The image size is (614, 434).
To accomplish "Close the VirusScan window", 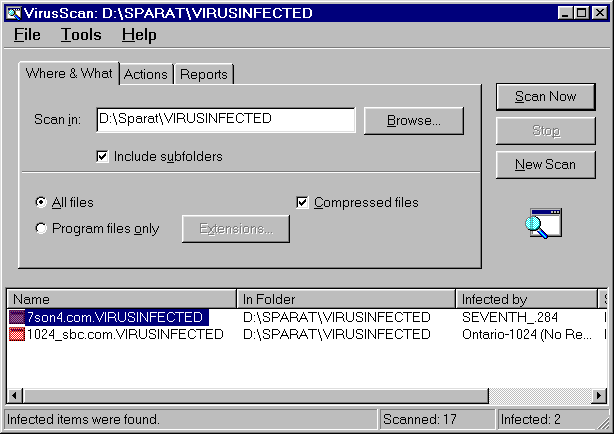I will (600, 13).
